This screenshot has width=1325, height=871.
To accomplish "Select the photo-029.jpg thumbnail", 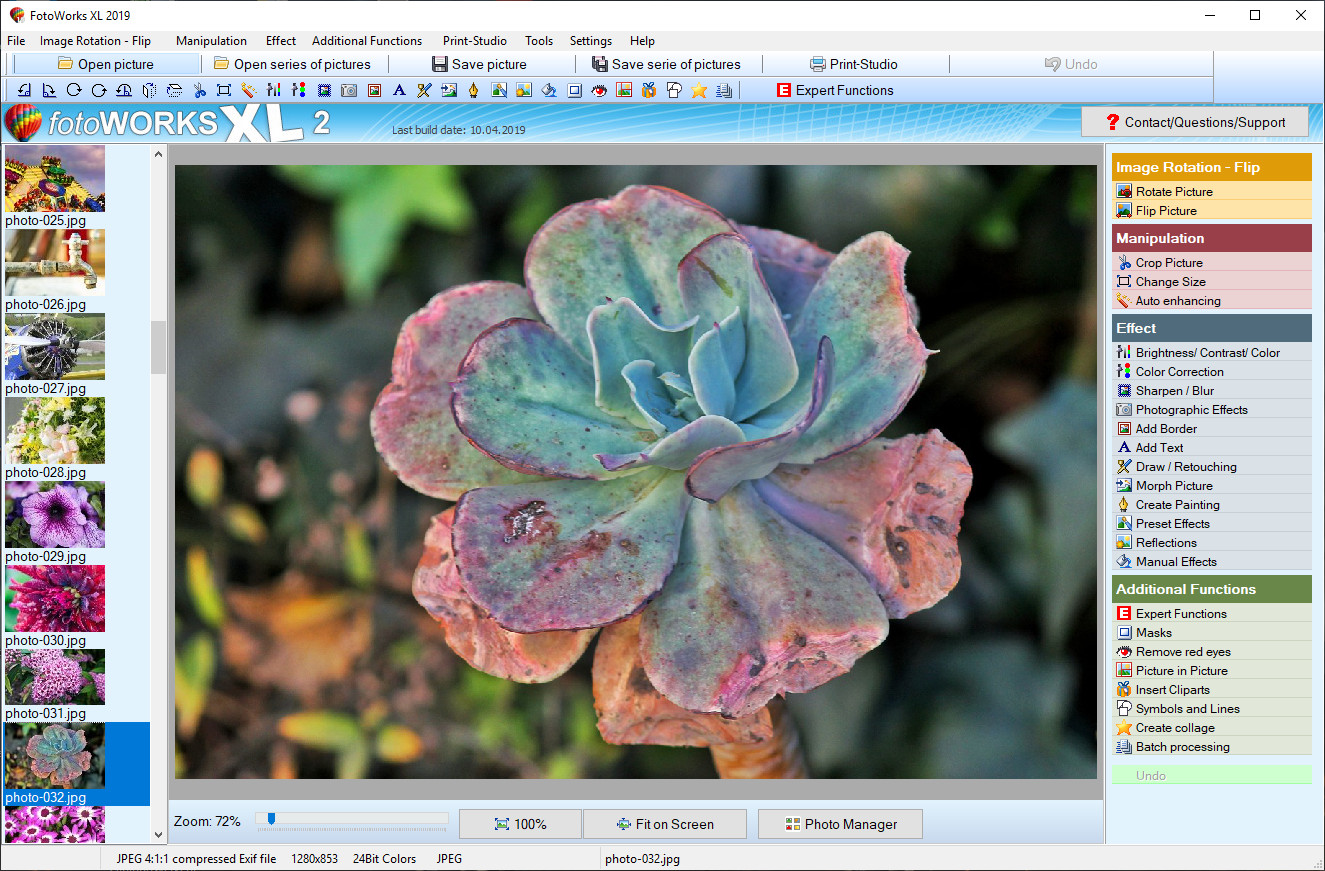I will (55, 515).
